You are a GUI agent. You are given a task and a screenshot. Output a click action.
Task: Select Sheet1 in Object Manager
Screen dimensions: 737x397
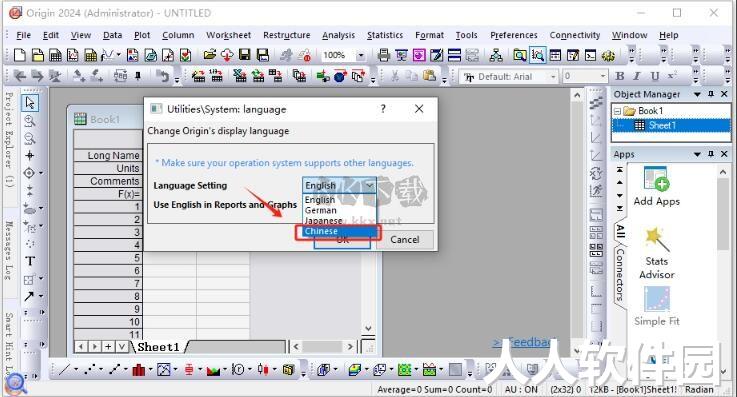(x=662, y=125)
